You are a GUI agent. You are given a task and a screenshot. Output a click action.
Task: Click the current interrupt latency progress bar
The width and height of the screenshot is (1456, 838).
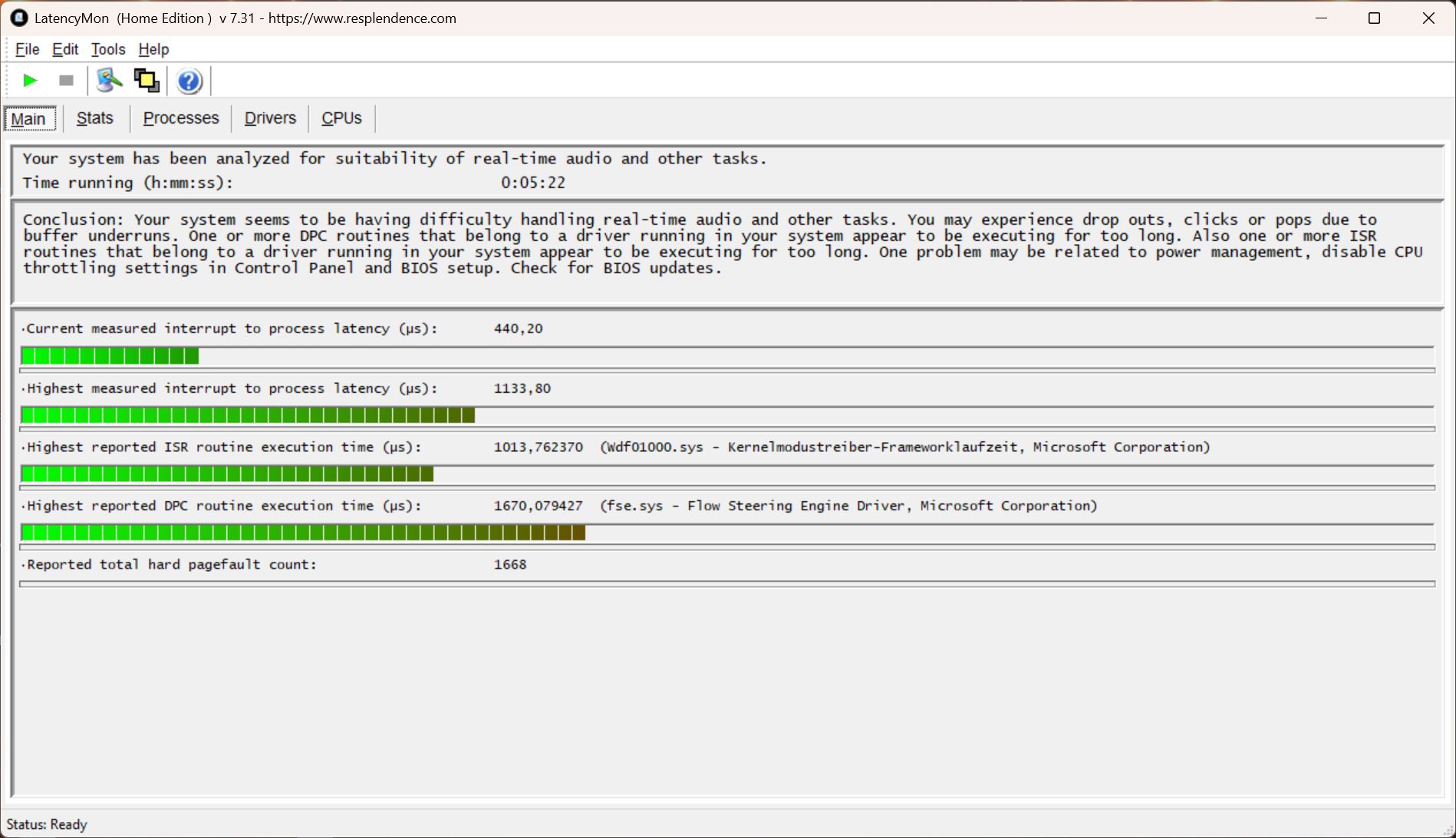coord(727,356)
